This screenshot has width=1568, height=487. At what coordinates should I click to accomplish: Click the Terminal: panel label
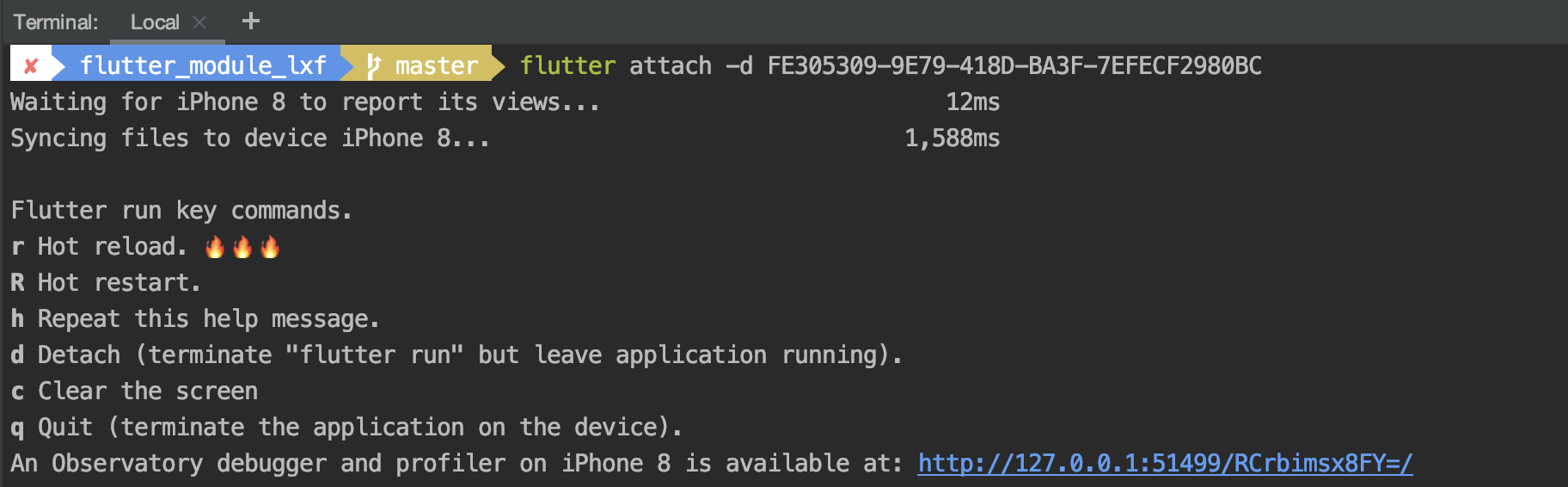coord(56,22)
